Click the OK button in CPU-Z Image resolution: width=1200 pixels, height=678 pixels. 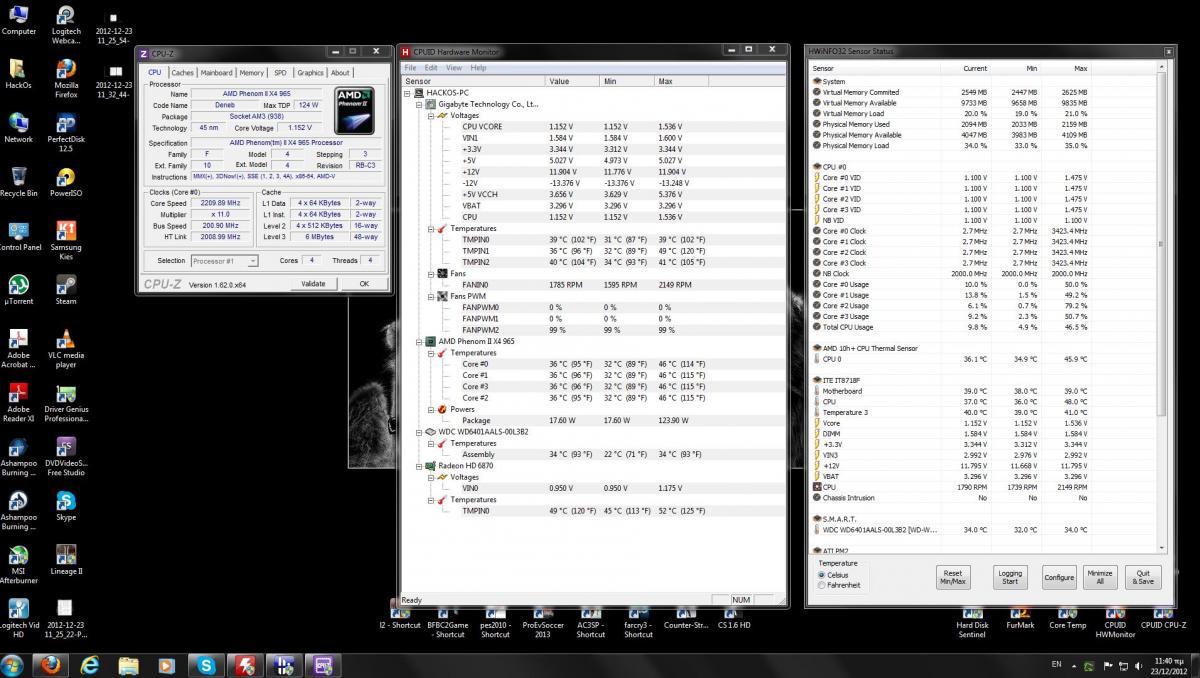(x=364, y=284)
